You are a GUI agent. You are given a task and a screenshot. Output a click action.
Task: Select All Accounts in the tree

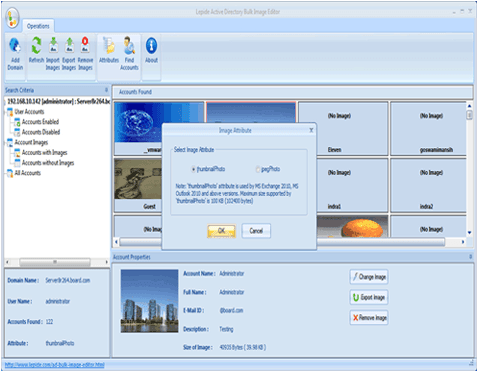(28, 173)
